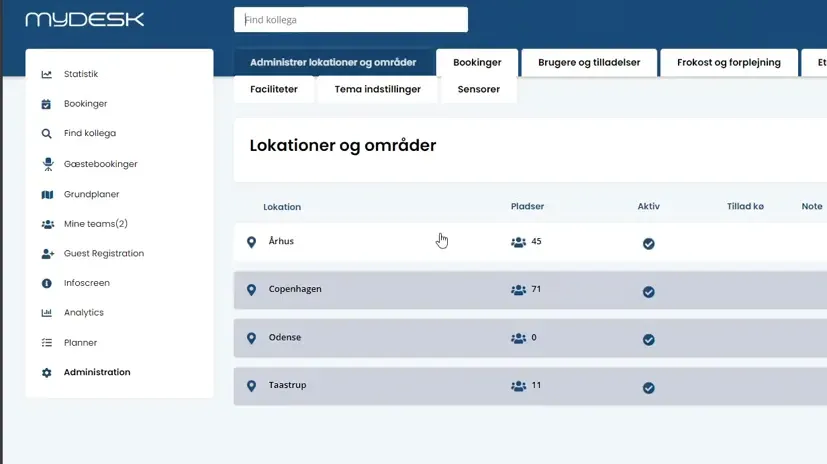Image resolution: width=827 pixels, height=464 pixels.
Task: Click the location pin icon for Århus
Action: (252, 242)
